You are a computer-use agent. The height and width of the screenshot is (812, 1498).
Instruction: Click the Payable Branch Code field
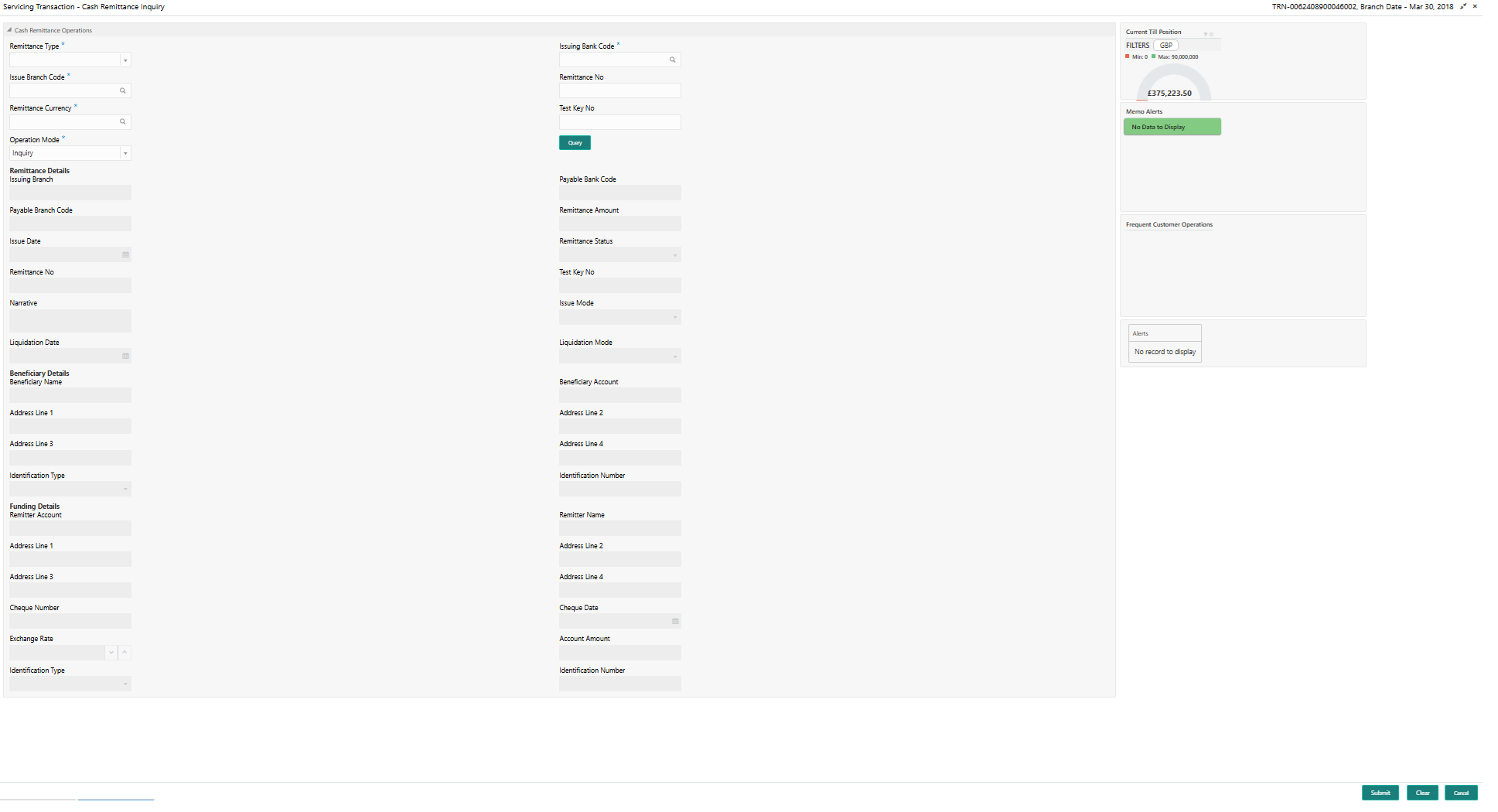70,224
